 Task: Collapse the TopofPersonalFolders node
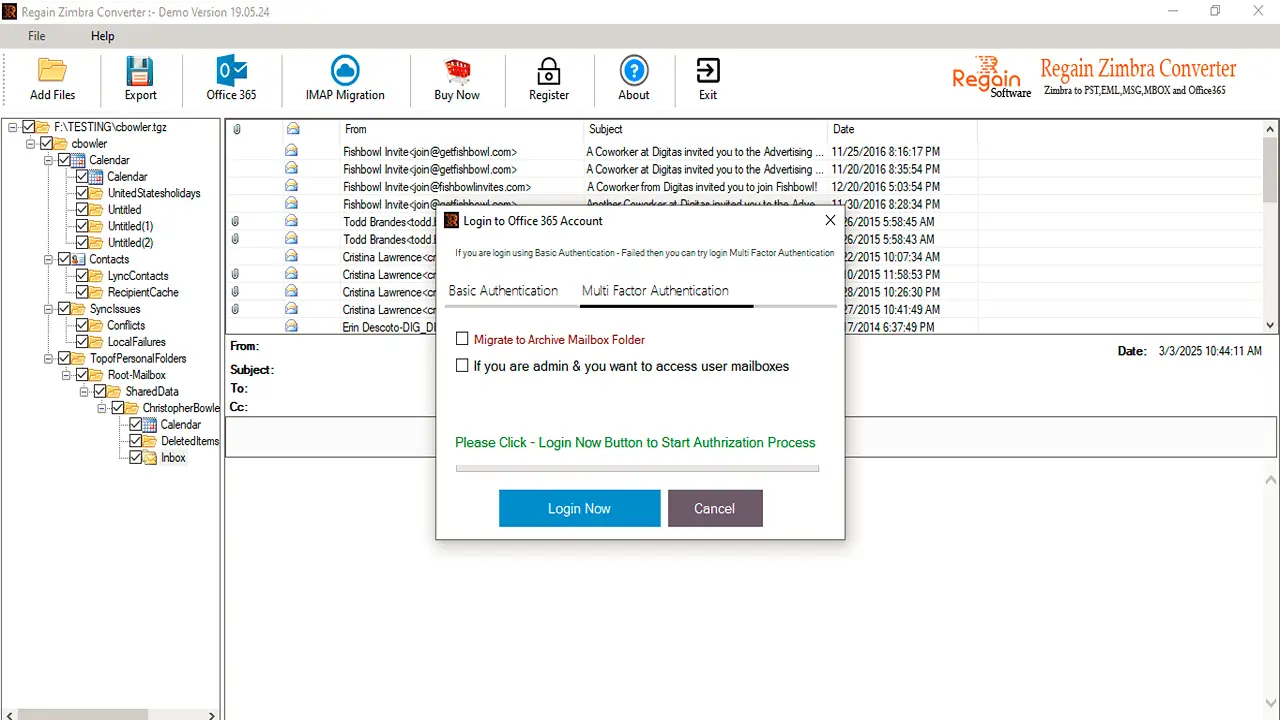tap(49, 358)
